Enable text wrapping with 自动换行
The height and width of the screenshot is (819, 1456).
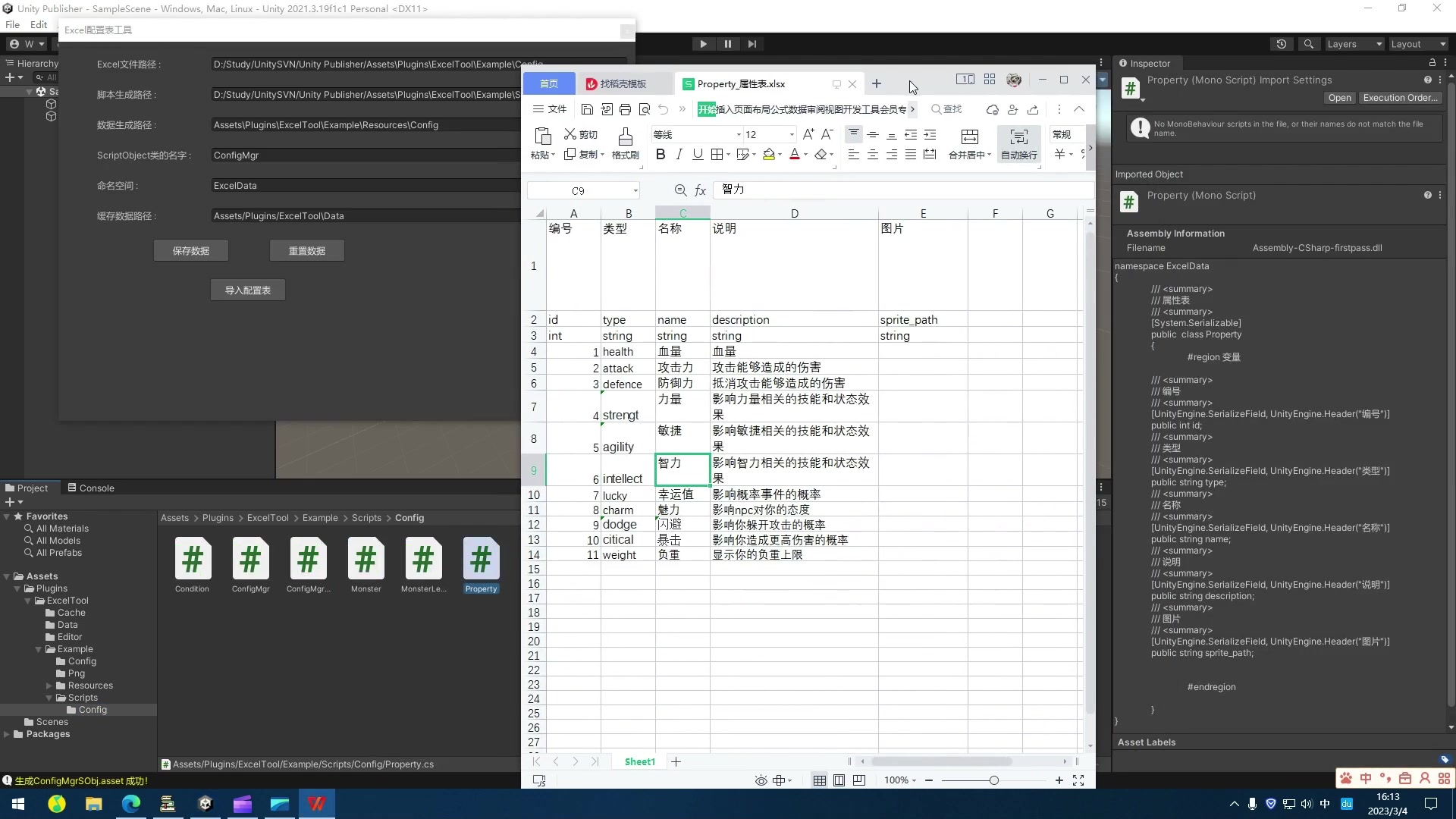pos(1018,143)
